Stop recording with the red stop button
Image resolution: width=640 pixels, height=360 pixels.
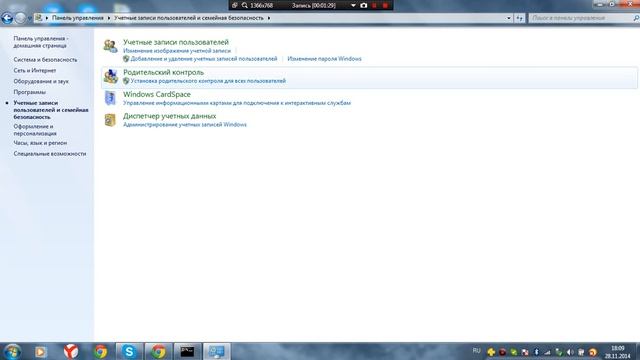tap(385, 5)
